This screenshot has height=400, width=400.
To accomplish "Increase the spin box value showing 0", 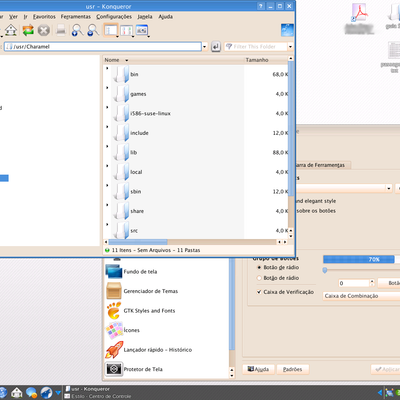I will (372, 281).
